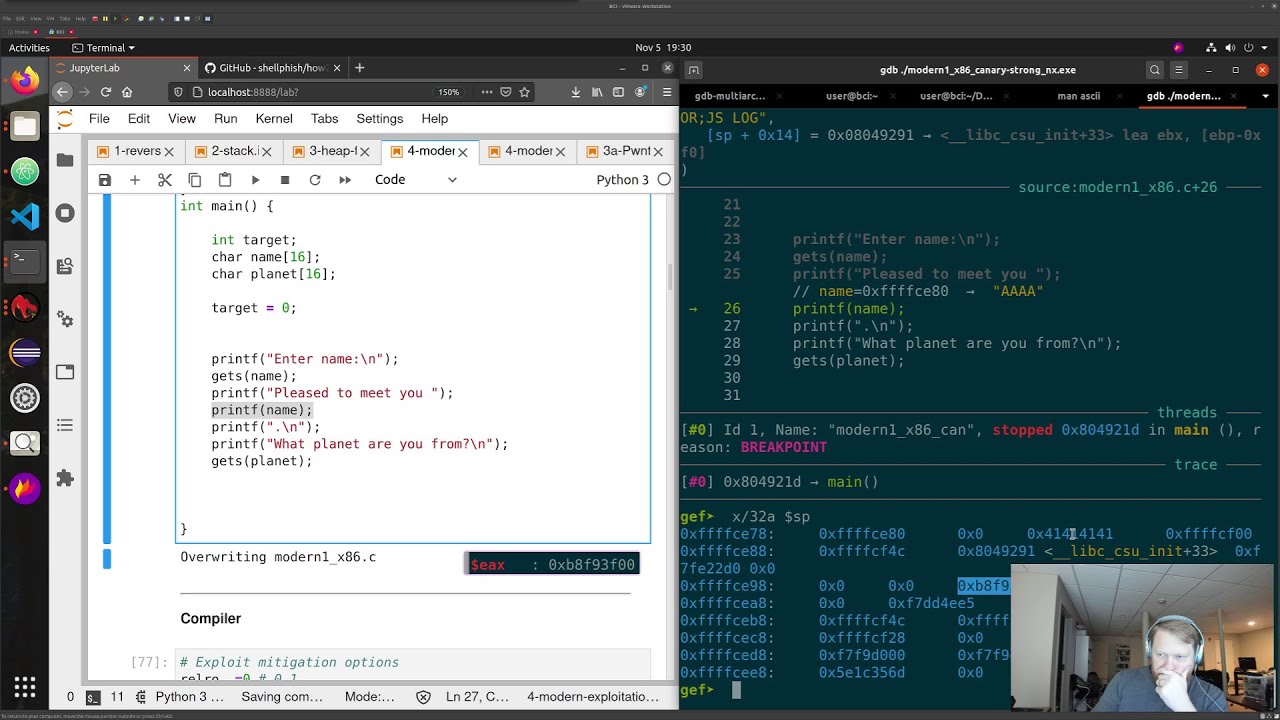Show applications grid in the dock

[x=25, y=687]
